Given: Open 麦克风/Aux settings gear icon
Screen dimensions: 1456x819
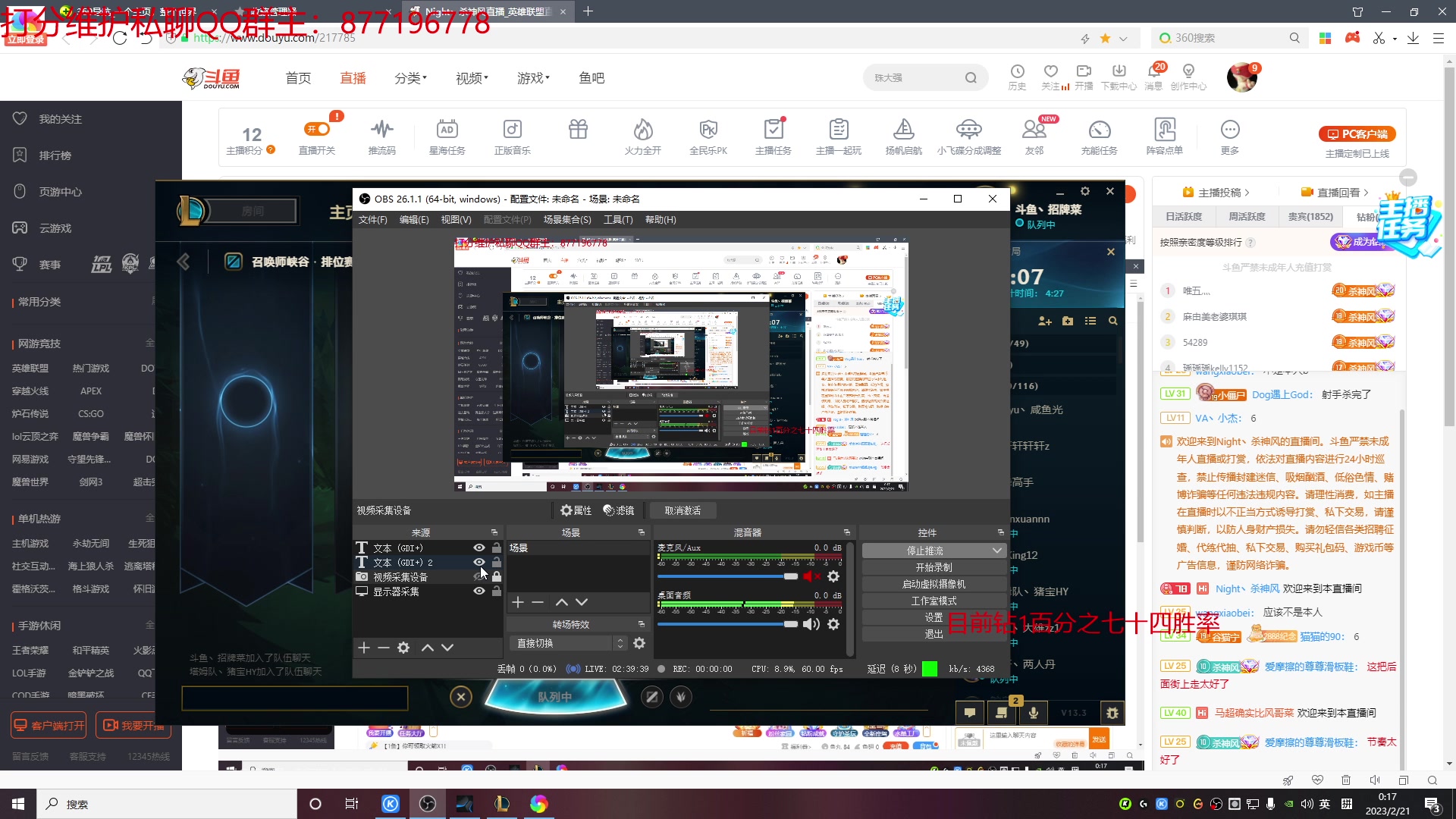Looking at the screenshot, I should click(833, 576).
